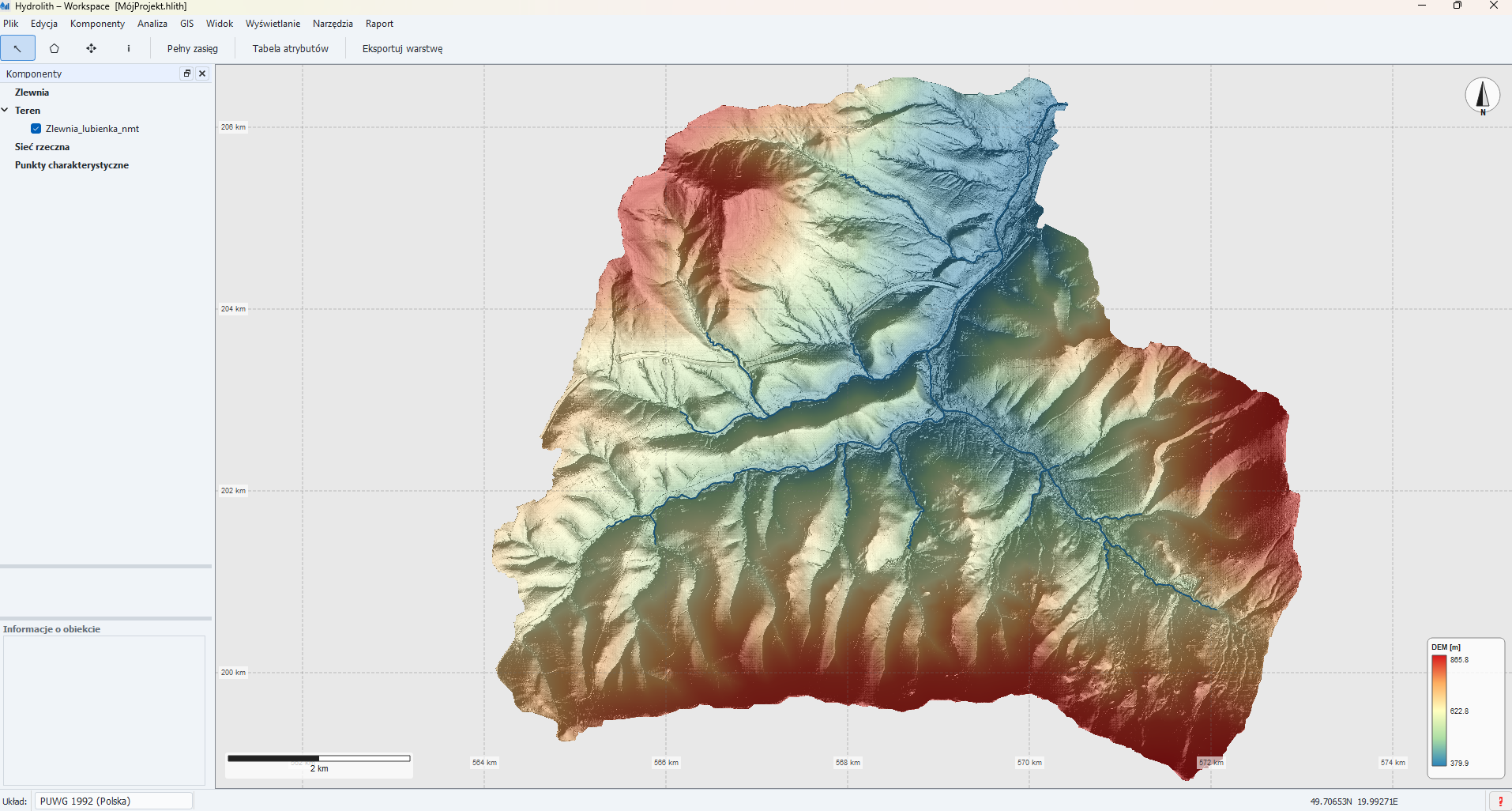Select the polygon drawing tool

tap(55, 48)
